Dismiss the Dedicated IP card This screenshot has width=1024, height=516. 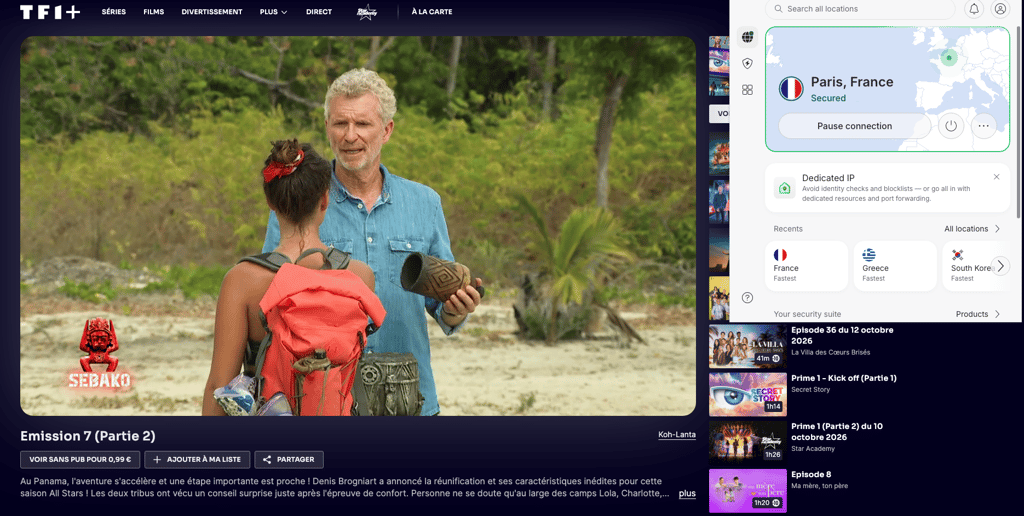pos(997,177)
